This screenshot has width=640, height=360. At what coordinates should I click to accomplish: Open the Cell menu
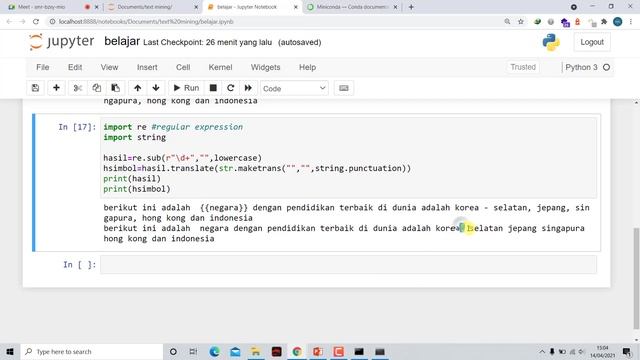pos(183,67)
